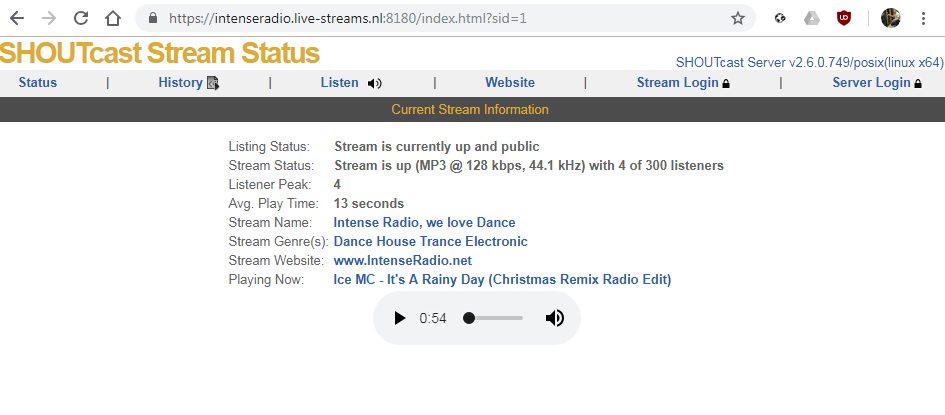The height and width of the screenshot is (415, 945).
Task: Click Dance House Trance Electronic genre link
Action: [x=430, y=242]
